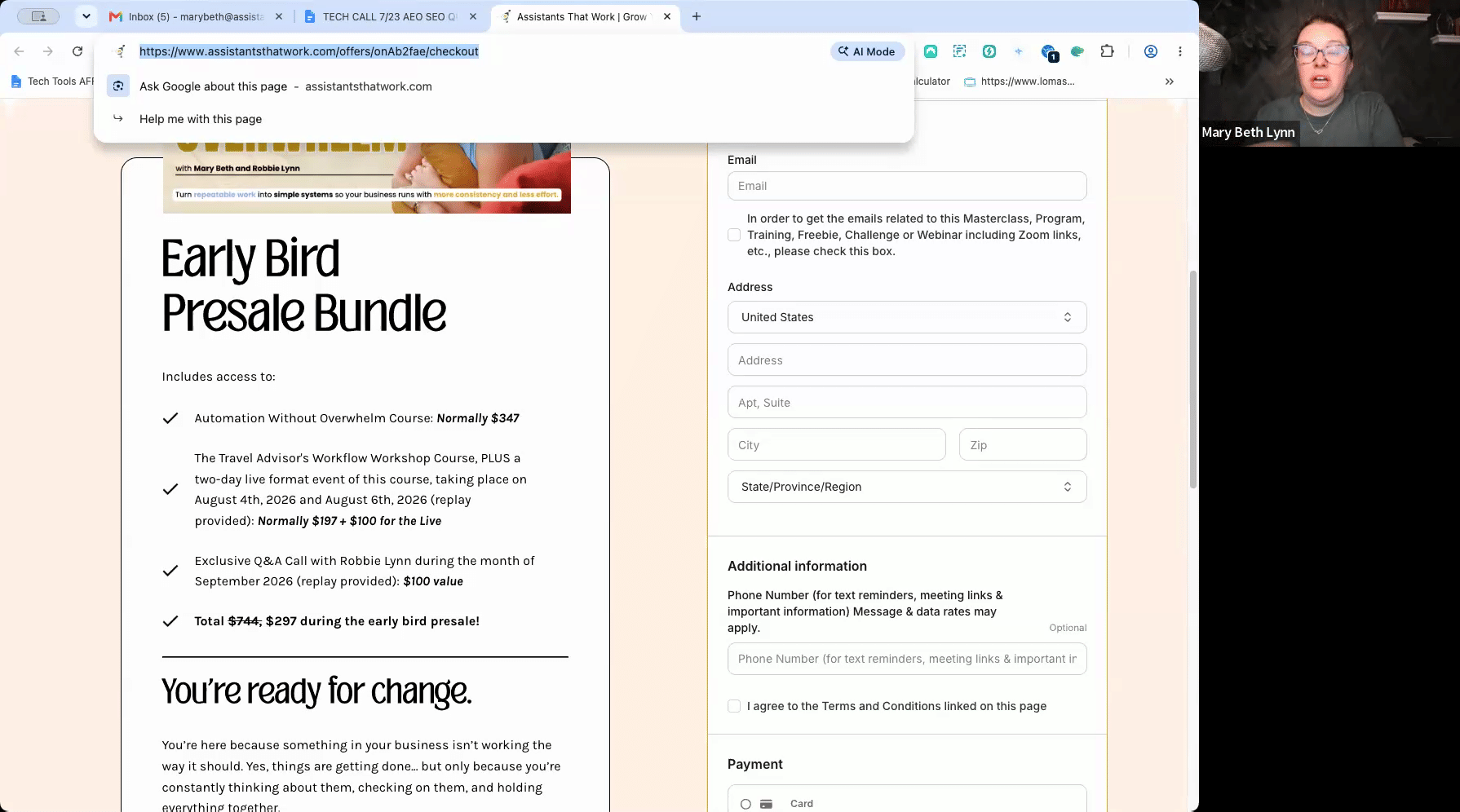
Task: Click the Google Lens suggestion icon
Action: tap(118, 86)
